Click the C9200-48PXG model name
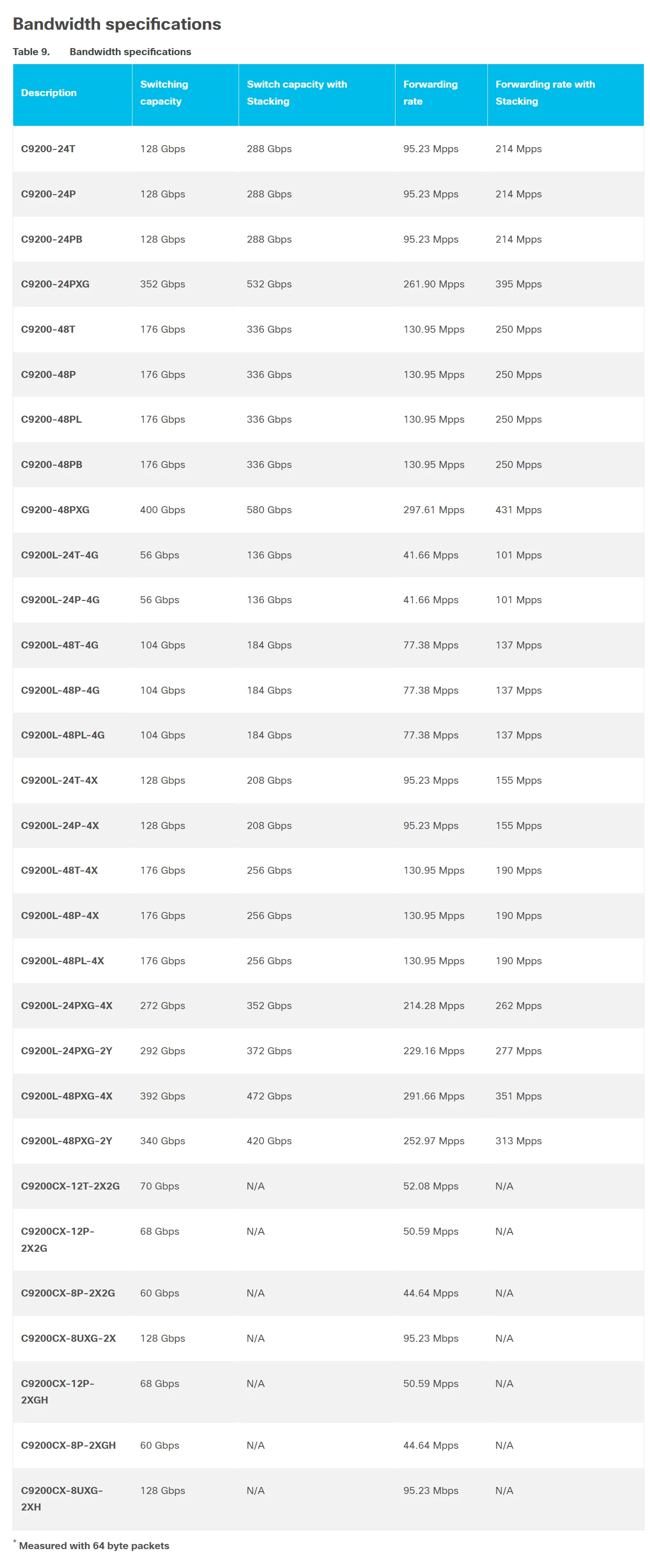The height and width of the screenshot is (1568, 650). [55, 510]
